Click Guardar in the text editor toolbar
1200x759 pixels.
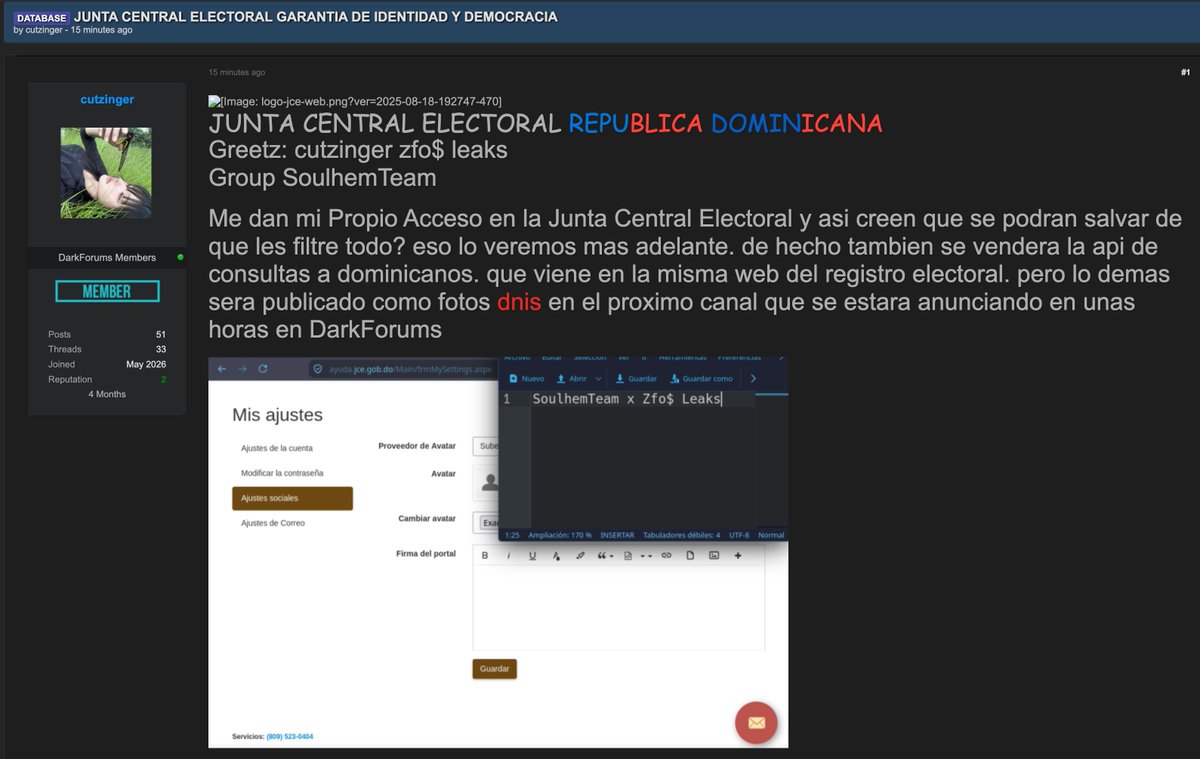[x=636, y=379]
